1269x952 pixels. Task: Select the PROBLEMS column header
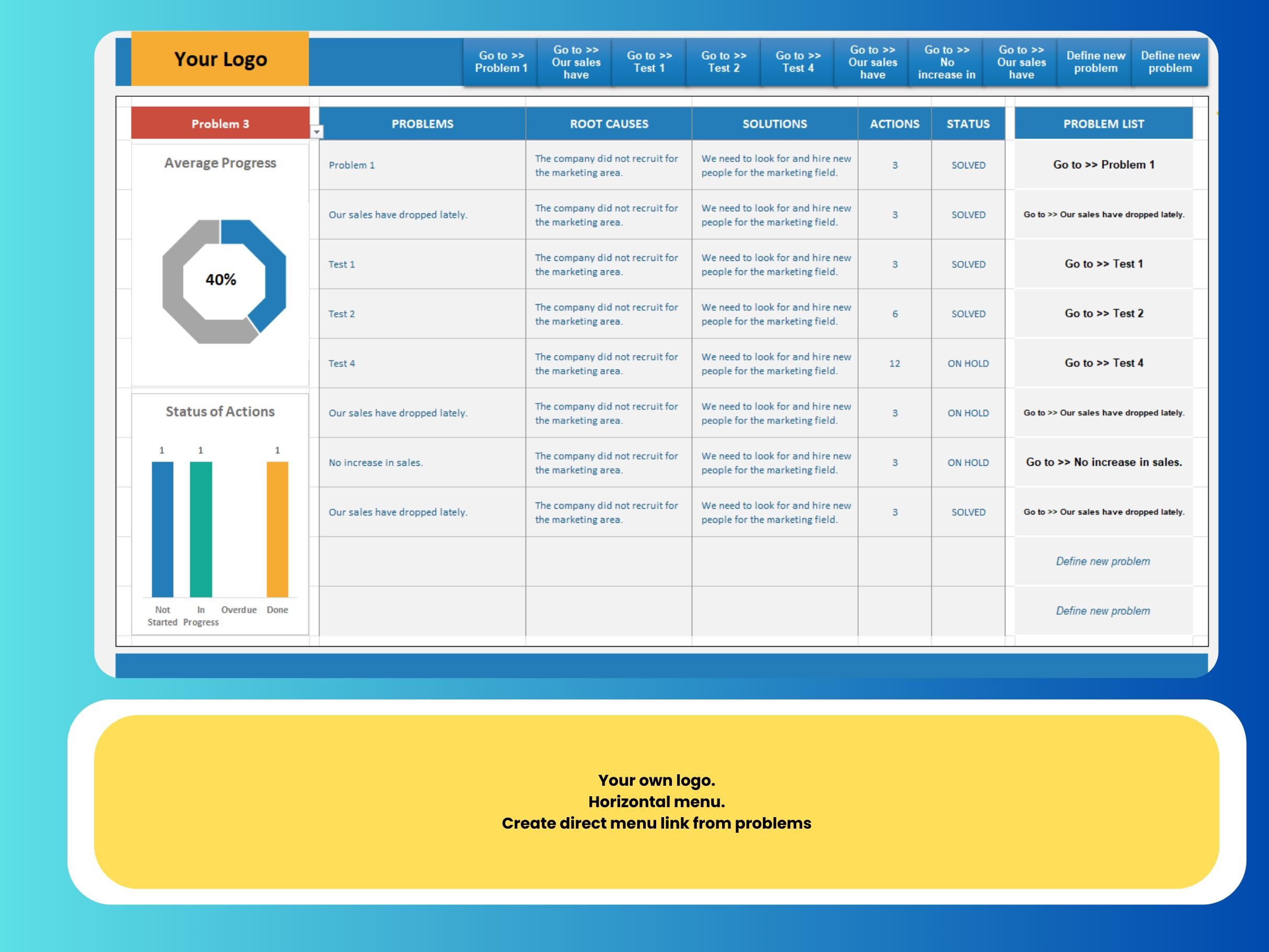click(422, 123)
